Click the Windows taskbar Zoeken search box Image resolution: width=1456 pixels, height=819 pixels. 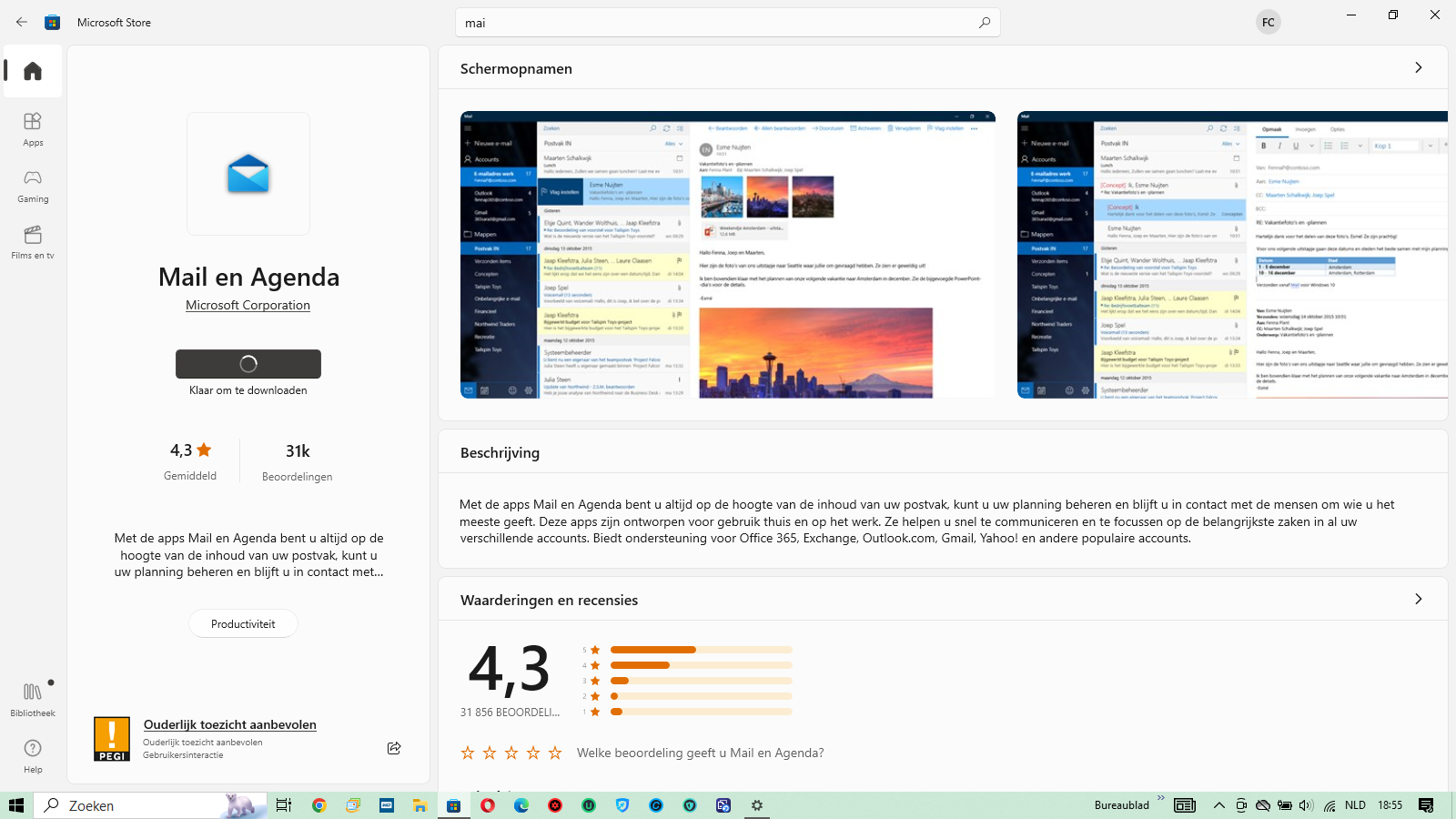(151, 805)
